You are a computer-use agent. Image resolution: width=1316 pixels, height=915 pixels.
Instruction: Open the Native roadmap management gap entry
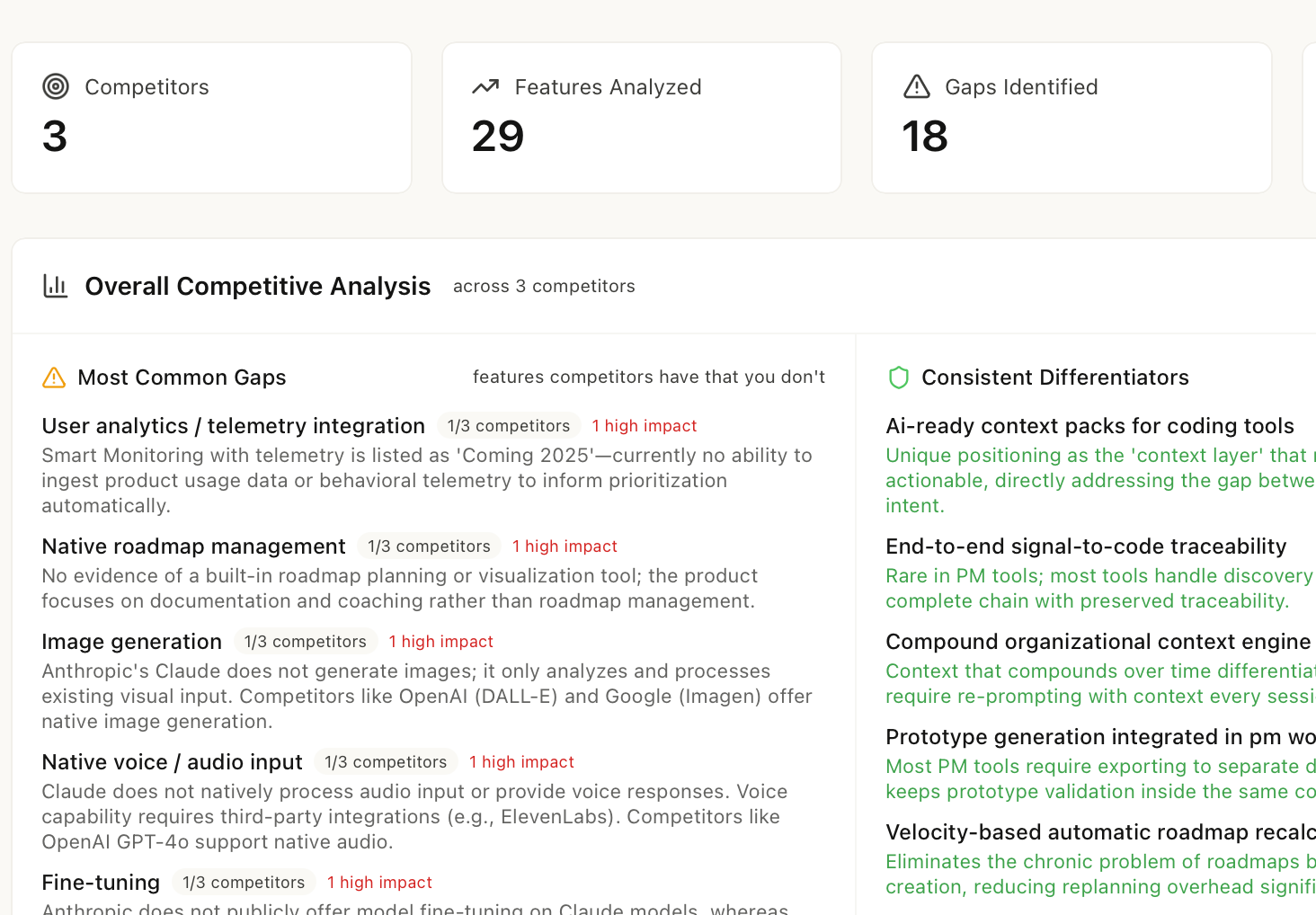click(x=193, y=546)
